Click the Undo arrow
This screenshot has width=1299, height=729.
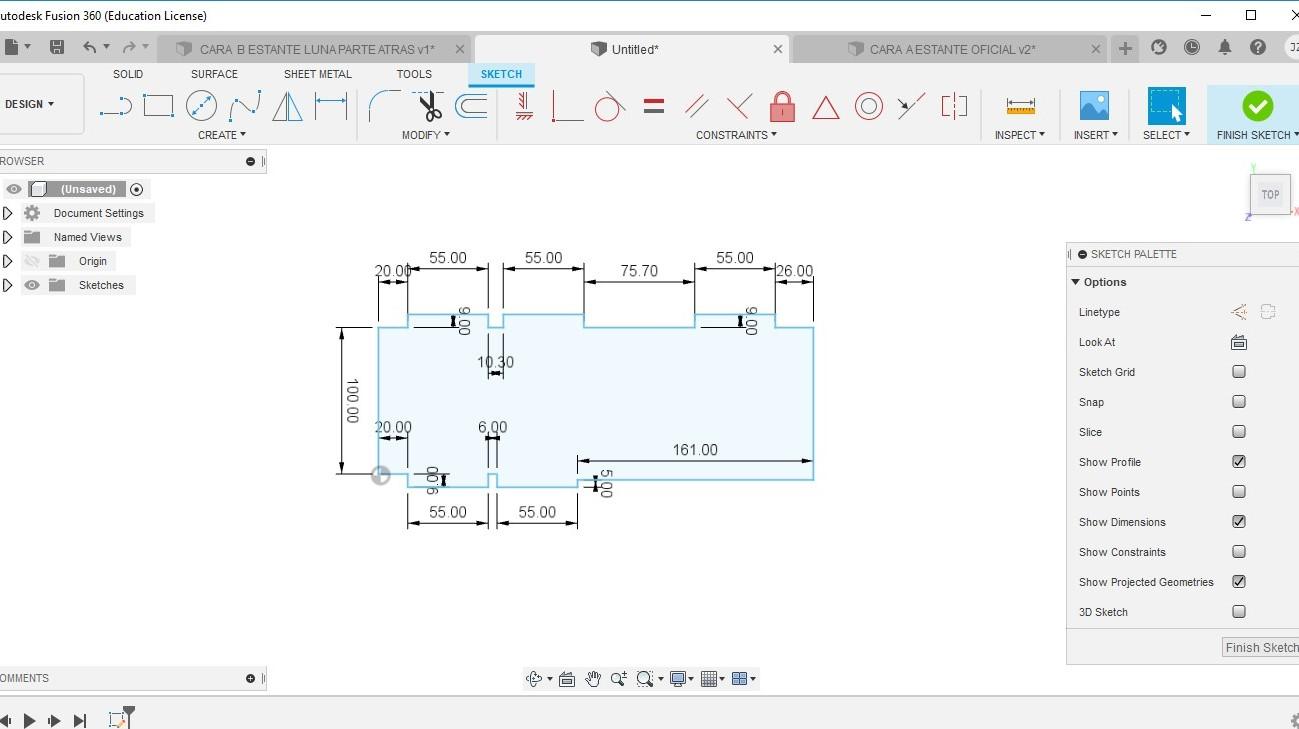pyautogui.click(x=90, y=47)
